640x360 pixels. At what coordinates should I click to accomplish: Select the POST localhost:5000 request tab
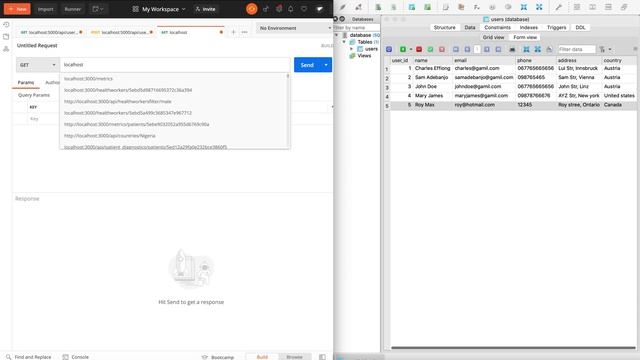point(121,32)
